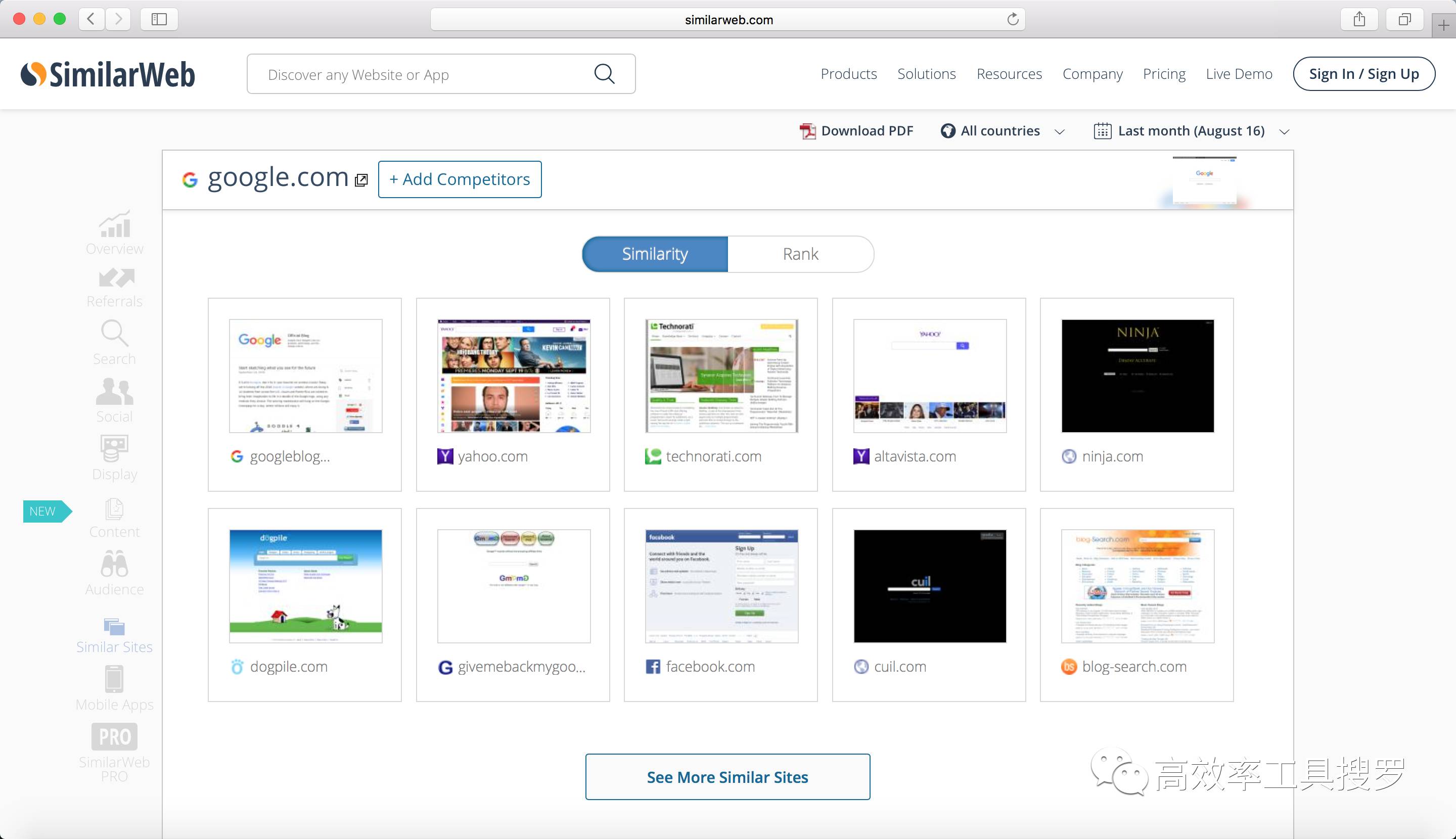This screenshot has width=1456, height=839.
Task: Switch to the Similarity toggle
Action: [655, 254]
